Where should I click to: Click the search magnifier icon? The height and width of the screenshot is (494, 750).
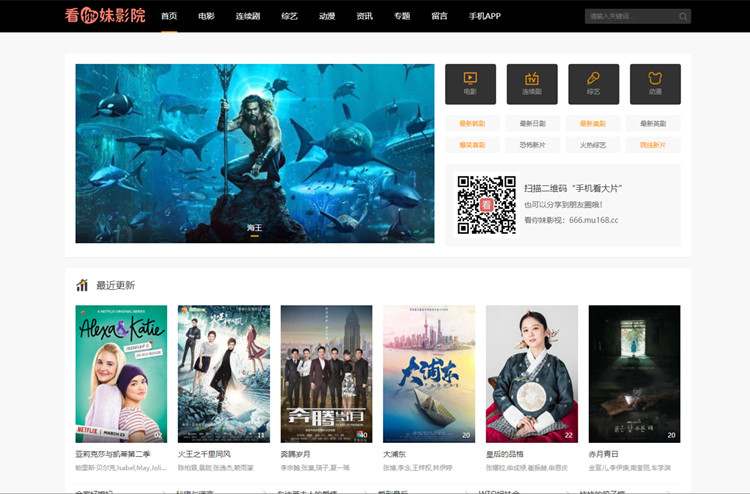point(683,16)
